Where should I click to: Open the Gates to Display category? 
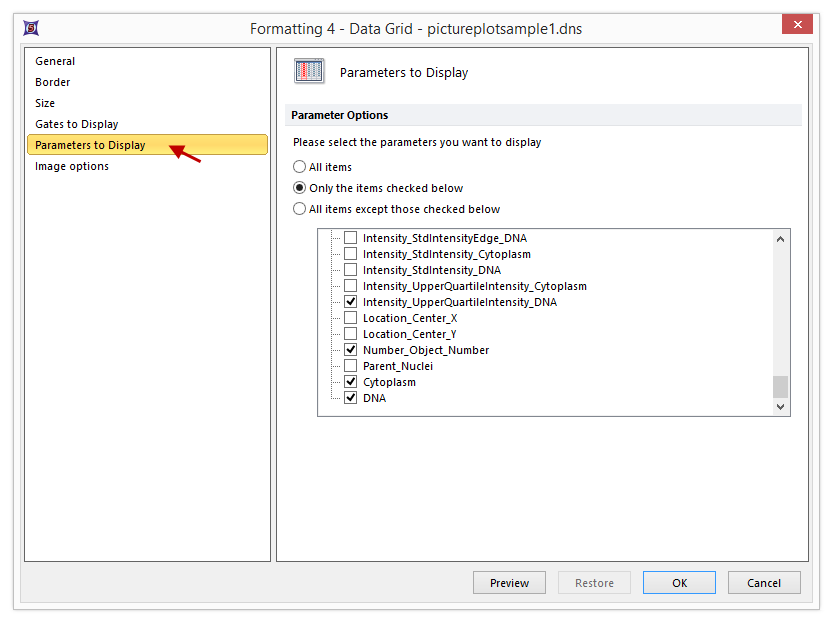[x=77, y=124]
